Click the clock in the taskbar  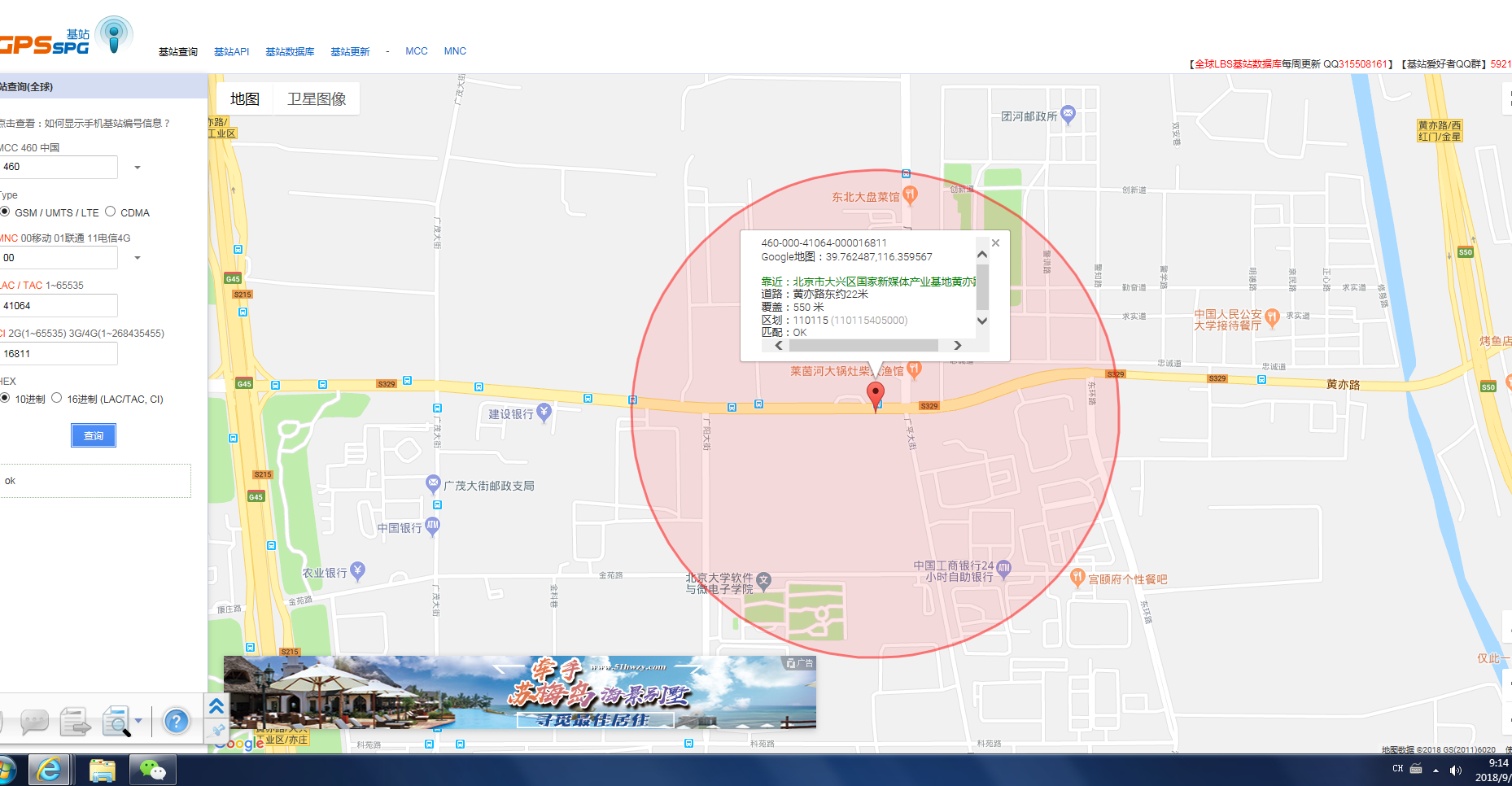[x=1496, y=770]
